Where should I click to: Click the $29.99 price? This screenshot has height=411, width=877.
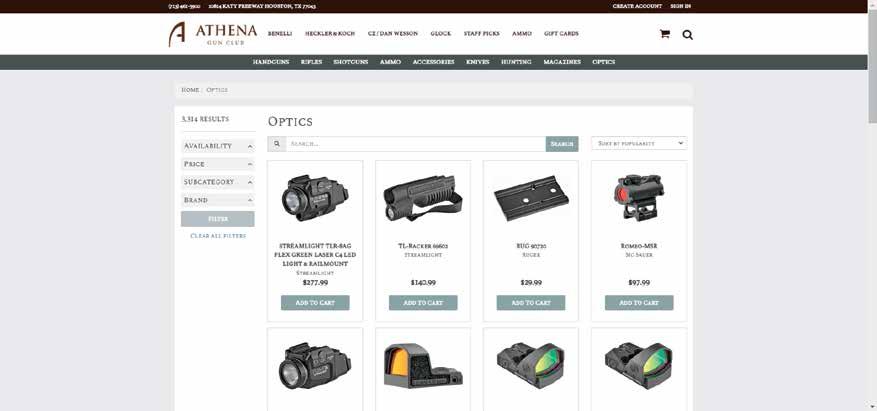pos(531,283)
